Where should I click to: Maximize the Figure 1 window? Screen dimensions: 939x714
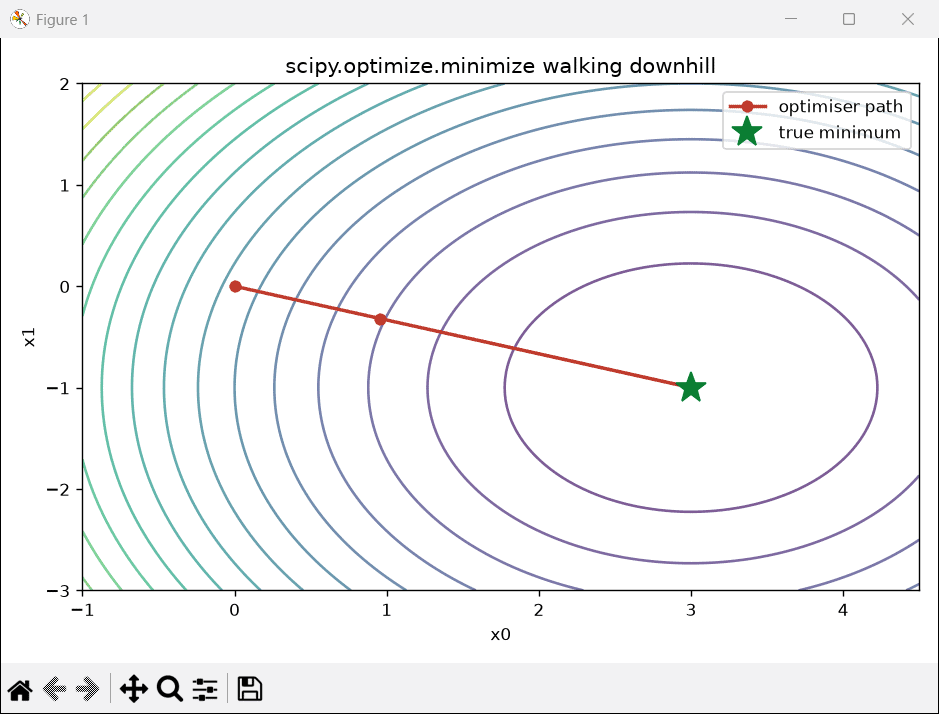(849, 19)
